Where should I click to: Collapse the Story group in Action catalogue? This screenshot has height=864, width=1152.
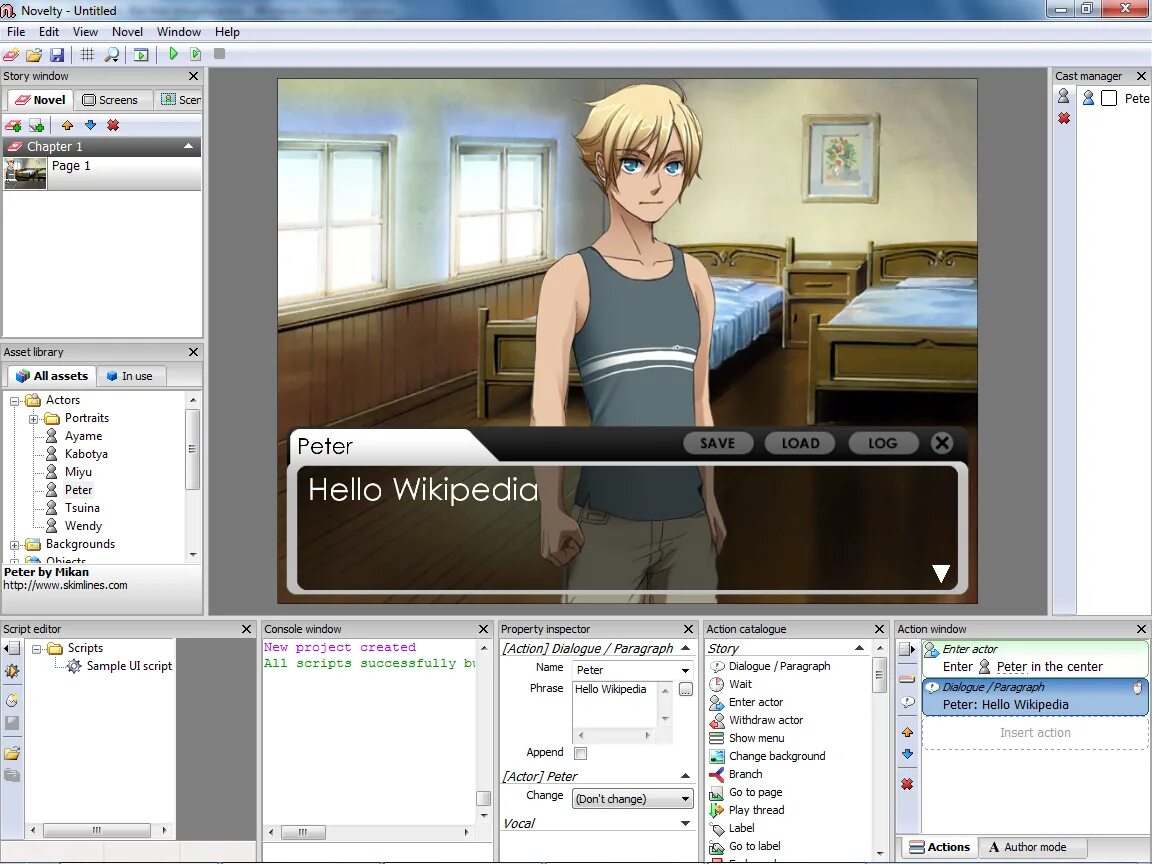click(x=860, y=648)
